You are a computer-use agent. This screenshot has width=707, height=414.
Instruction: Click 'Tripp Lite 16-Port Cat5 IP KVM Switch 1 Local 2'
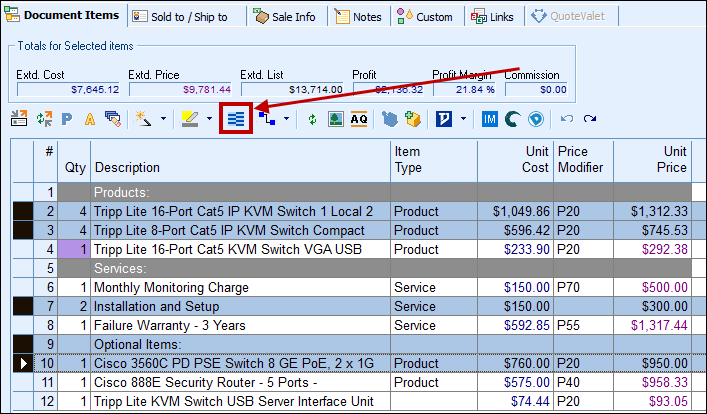tap(233, 211)
